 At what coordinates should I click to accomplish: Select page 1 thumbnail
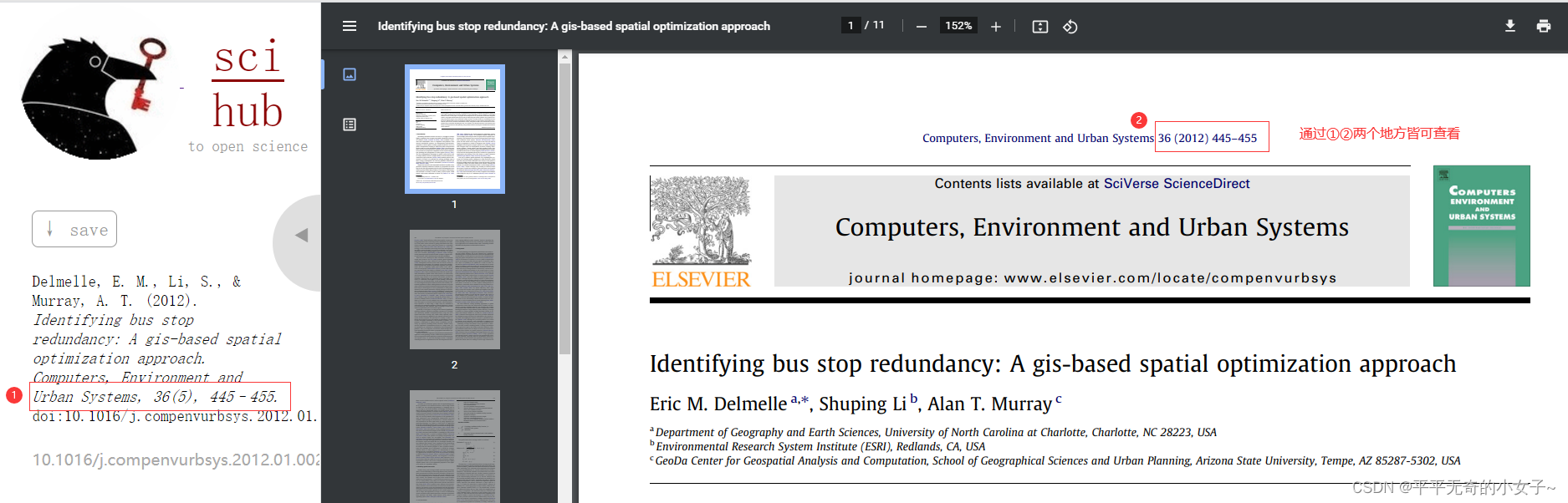pyautogui.click(x=455, y=129)
